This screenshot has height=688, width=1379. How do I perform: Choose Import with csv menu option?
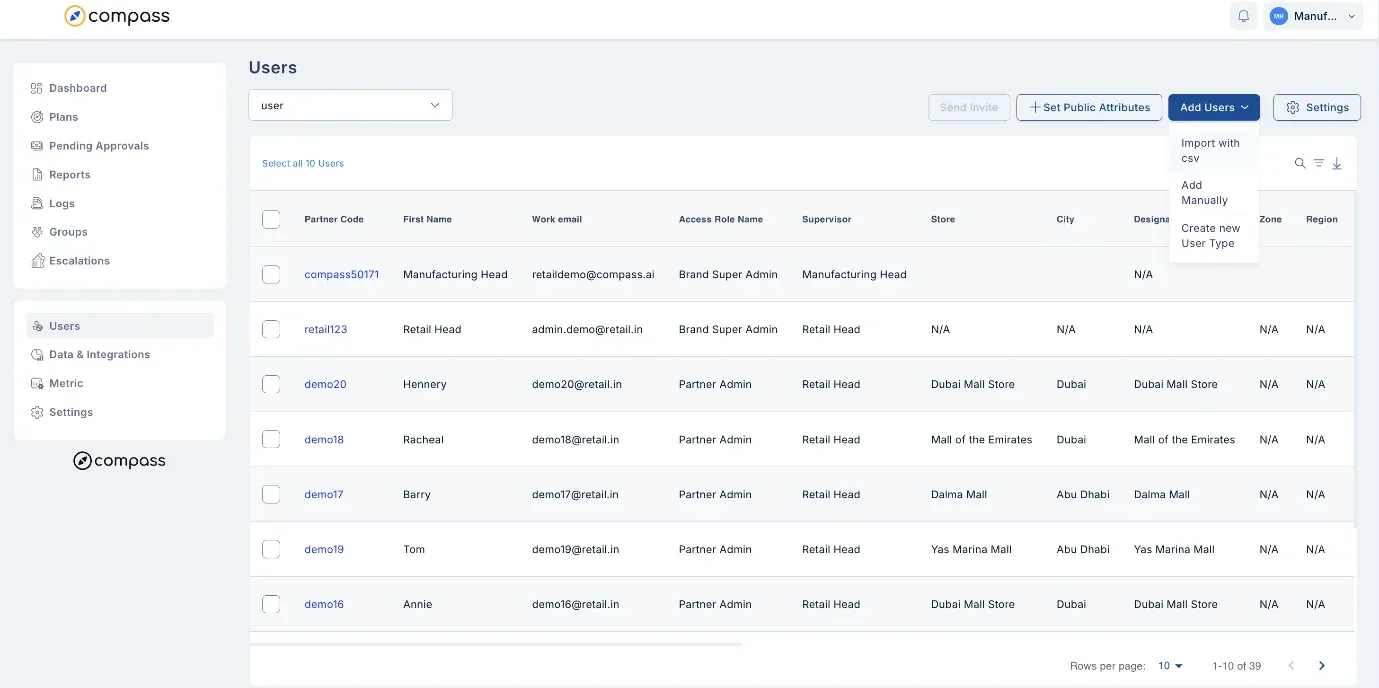pos(1213,151)
